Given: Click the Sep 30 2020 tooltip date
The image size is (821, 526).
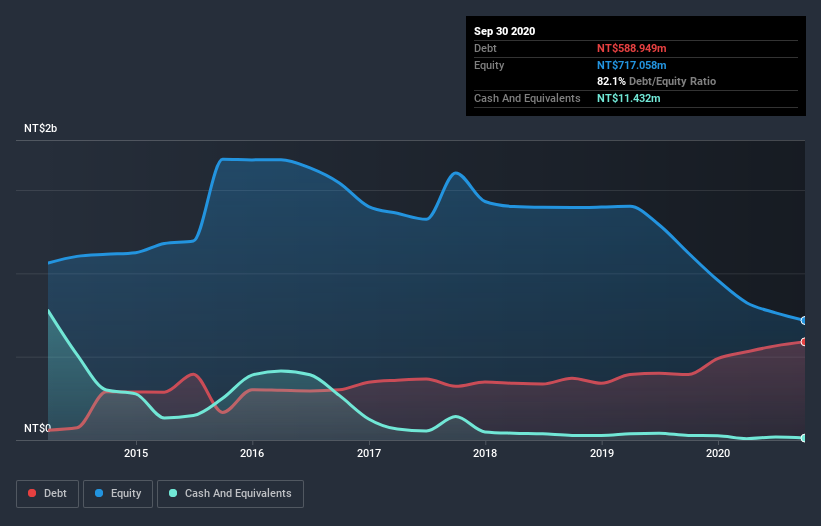Looking at the screenshot, I should point(504,31).
